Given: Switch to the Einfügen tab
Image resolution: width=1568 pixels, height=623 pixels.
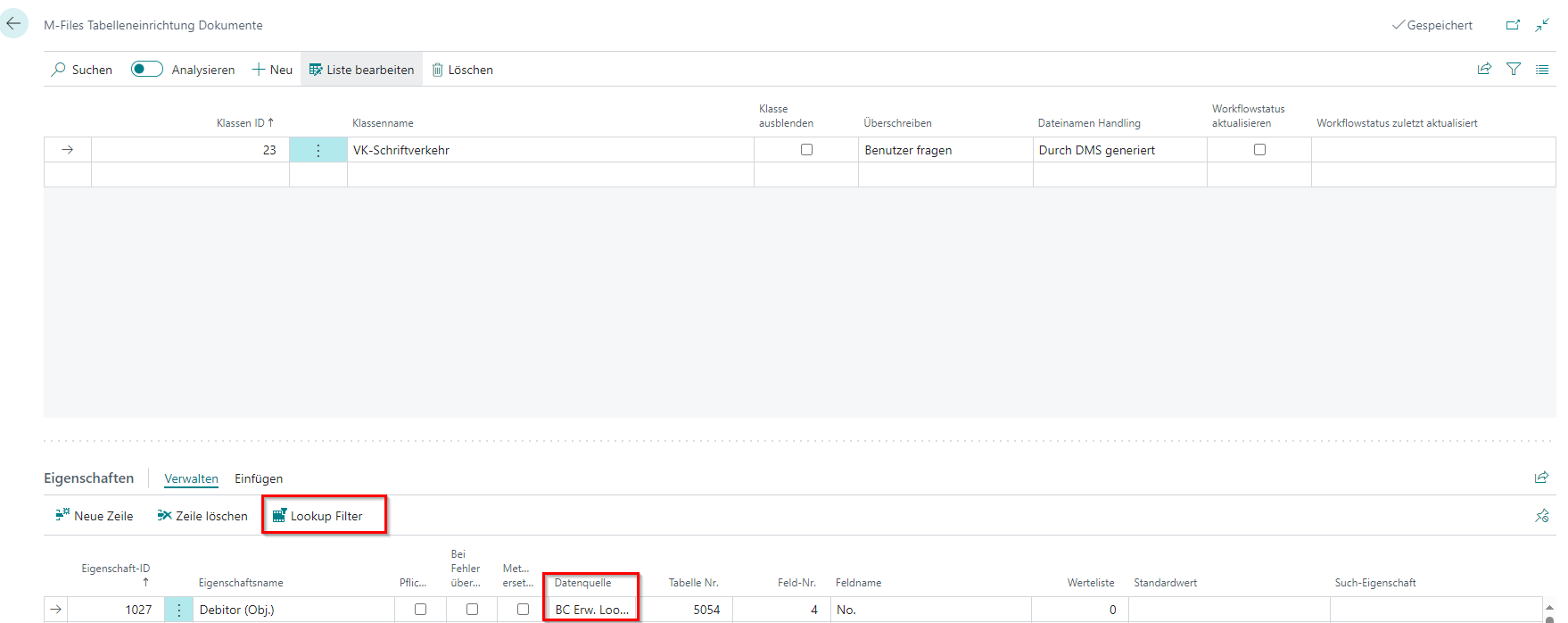Looking at the screenshot, I should click(x=259, y=478).
